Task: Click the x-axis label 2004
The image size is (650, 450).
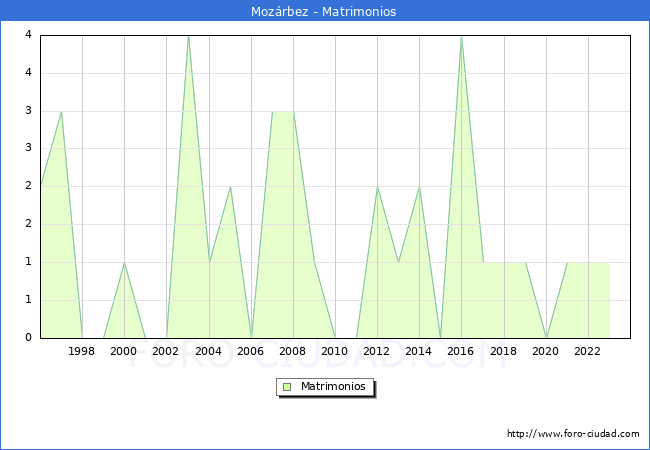Action: coord(208,351)
